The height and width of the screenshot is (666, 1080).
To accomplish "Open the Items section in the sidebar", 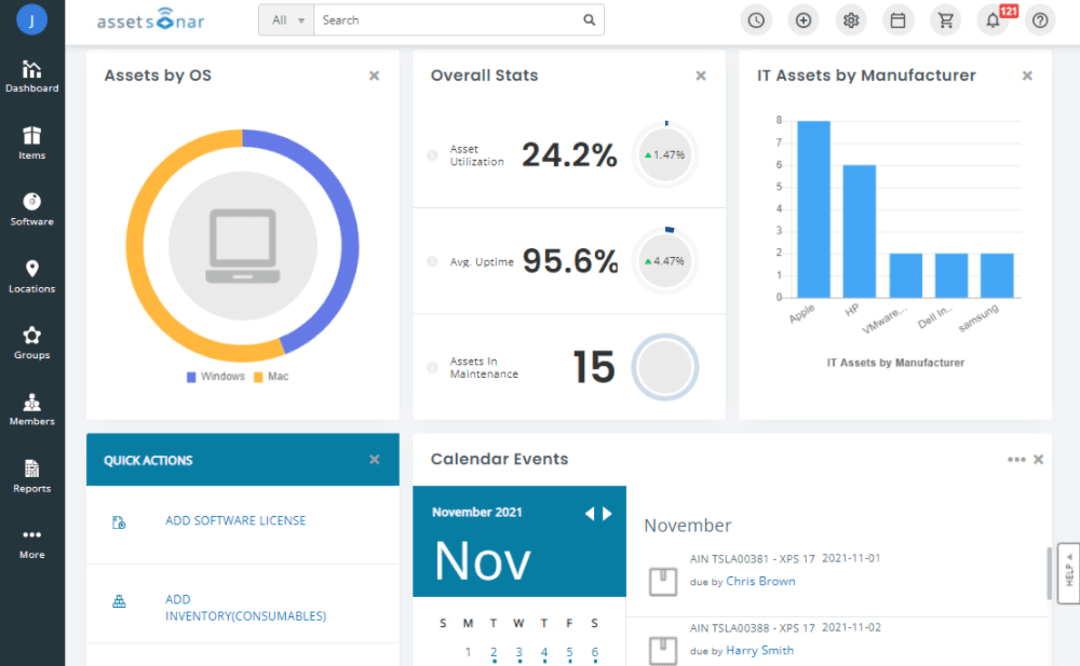I will tap(31, 143).
